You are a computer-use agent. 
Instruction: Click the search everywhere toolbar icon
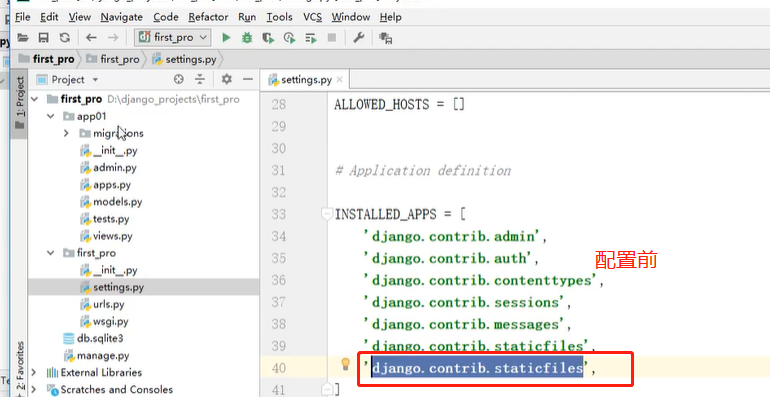[385, 38]
